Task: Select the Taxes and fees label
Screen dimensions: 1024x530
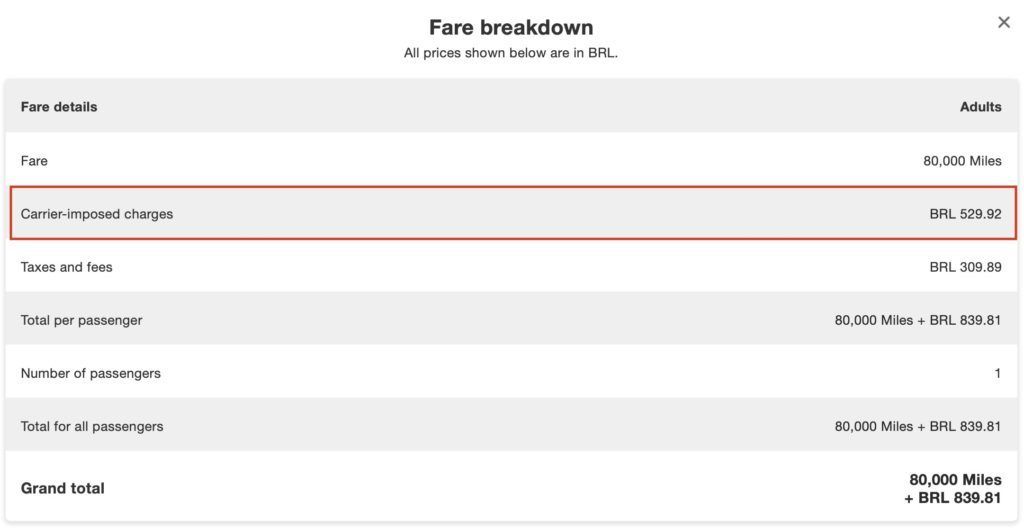Action: coord(67,267)
